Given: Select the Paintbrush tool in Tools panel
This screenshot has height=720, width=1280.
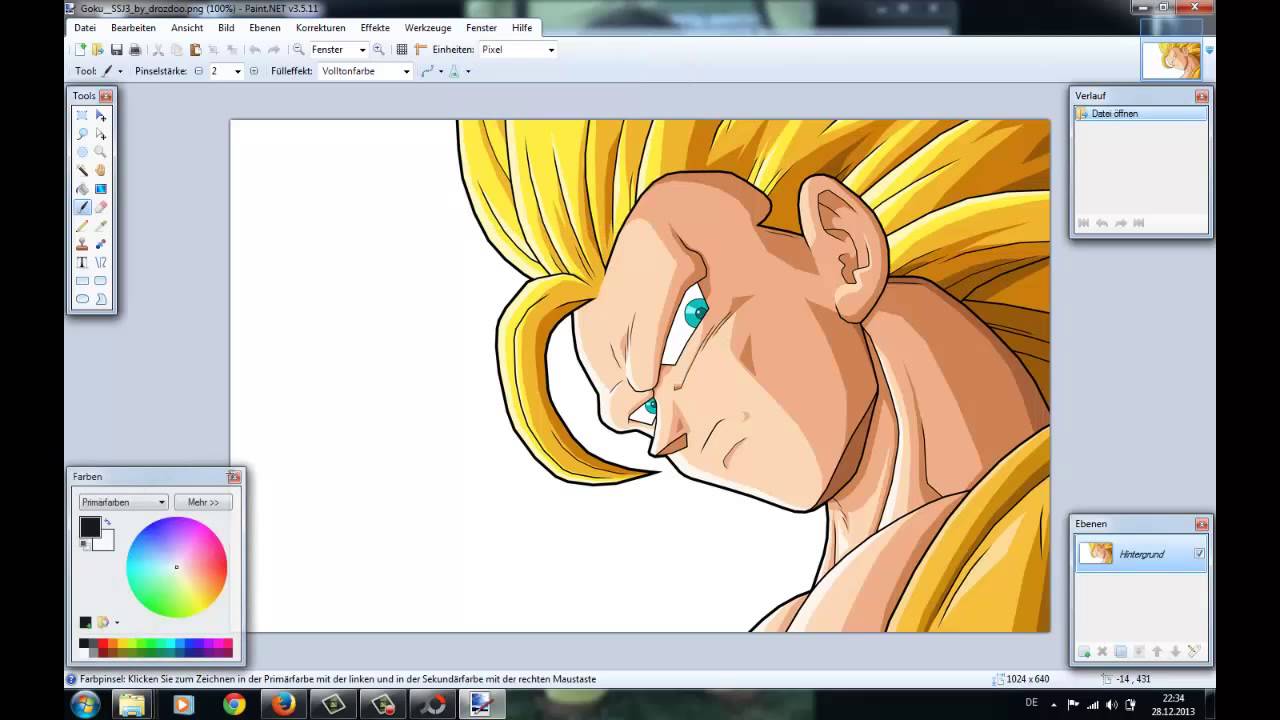Looking at the screenshot, I should (82, 207).
